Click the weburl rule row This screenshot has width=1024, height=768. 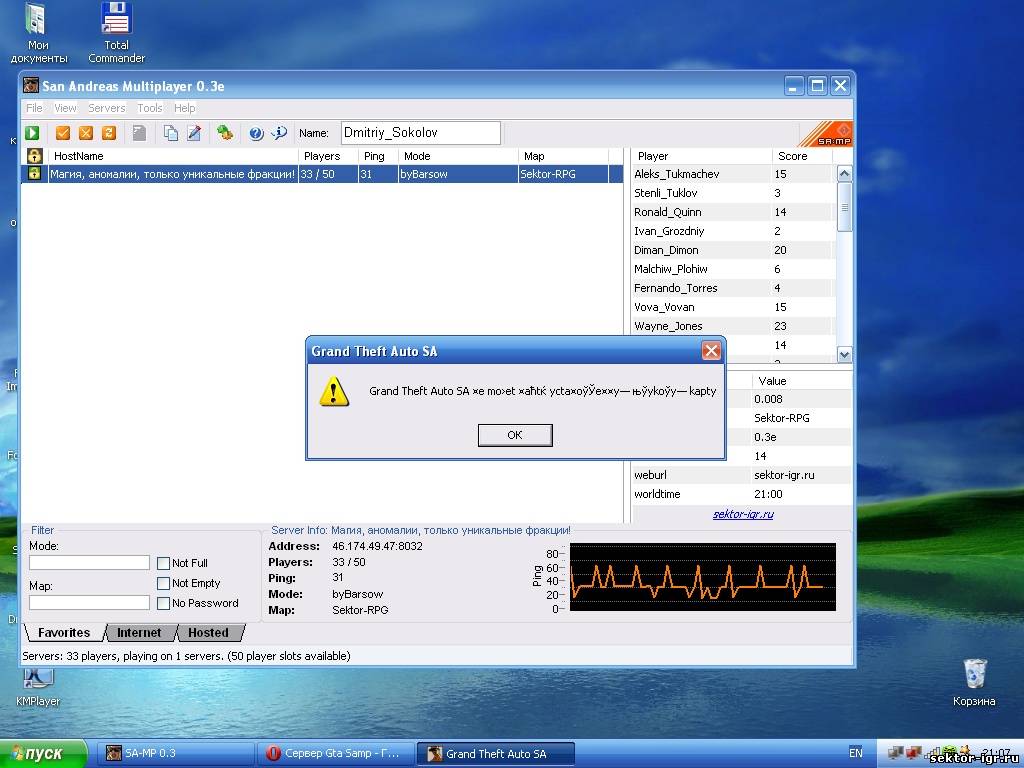[x=742, y=475]
